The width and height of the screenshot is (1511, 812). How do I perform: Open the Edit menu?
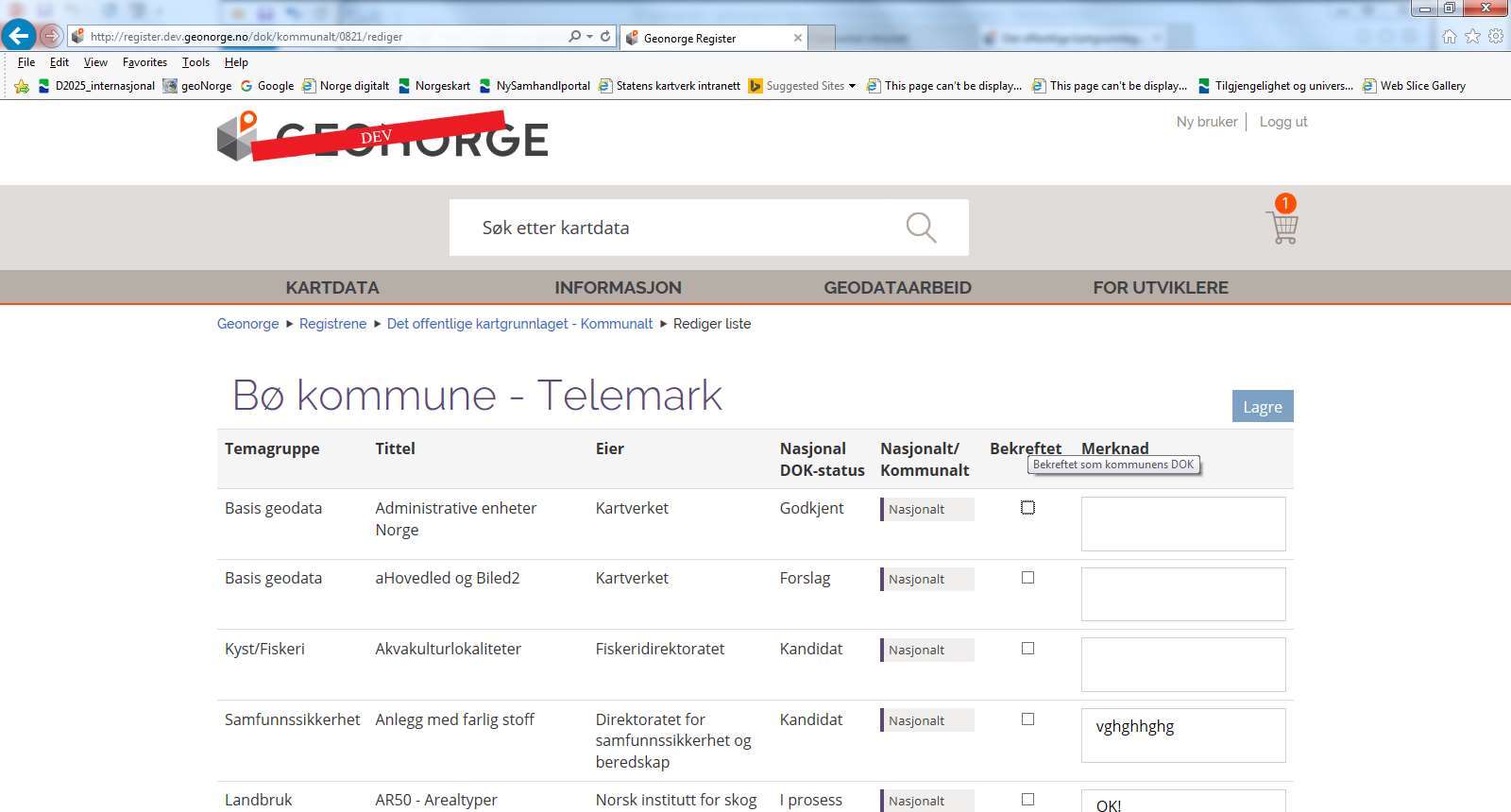tap(59, 62)
